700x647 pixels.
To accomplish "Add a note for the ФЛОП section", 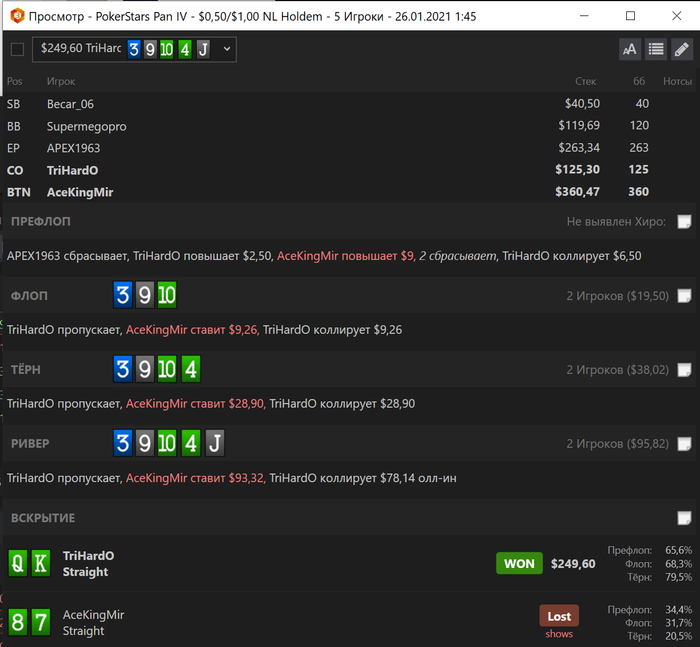I will click(684, 296).
